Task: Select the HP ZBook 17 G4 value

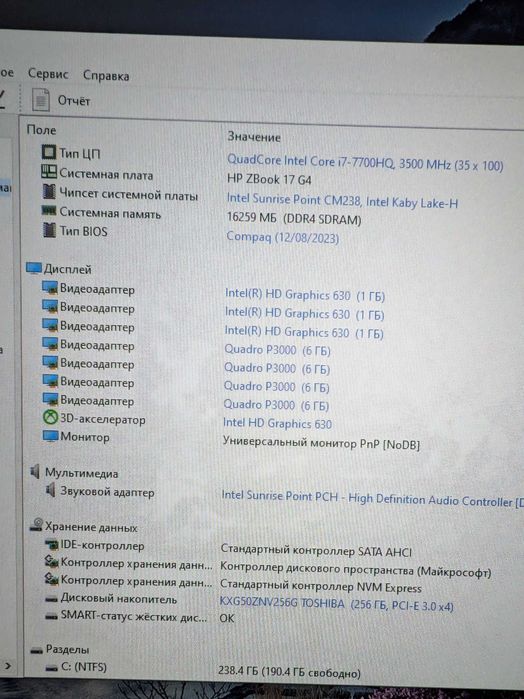Action: click(x=269, y=180)
